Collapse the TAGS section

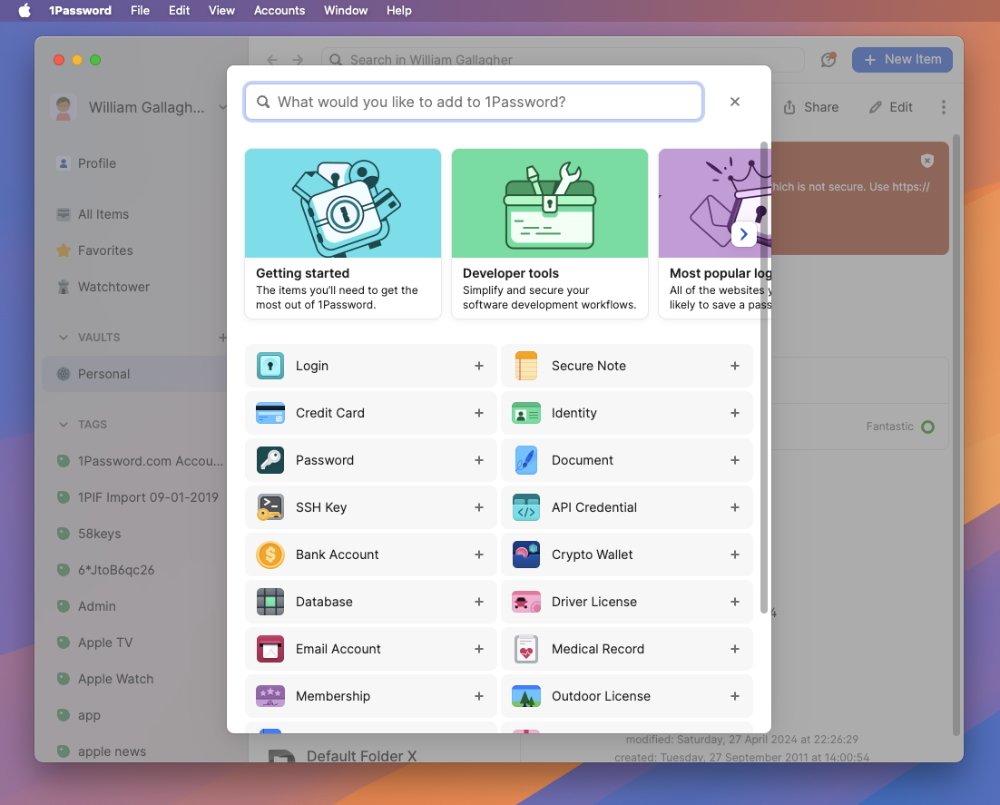(x=63, y=424)
